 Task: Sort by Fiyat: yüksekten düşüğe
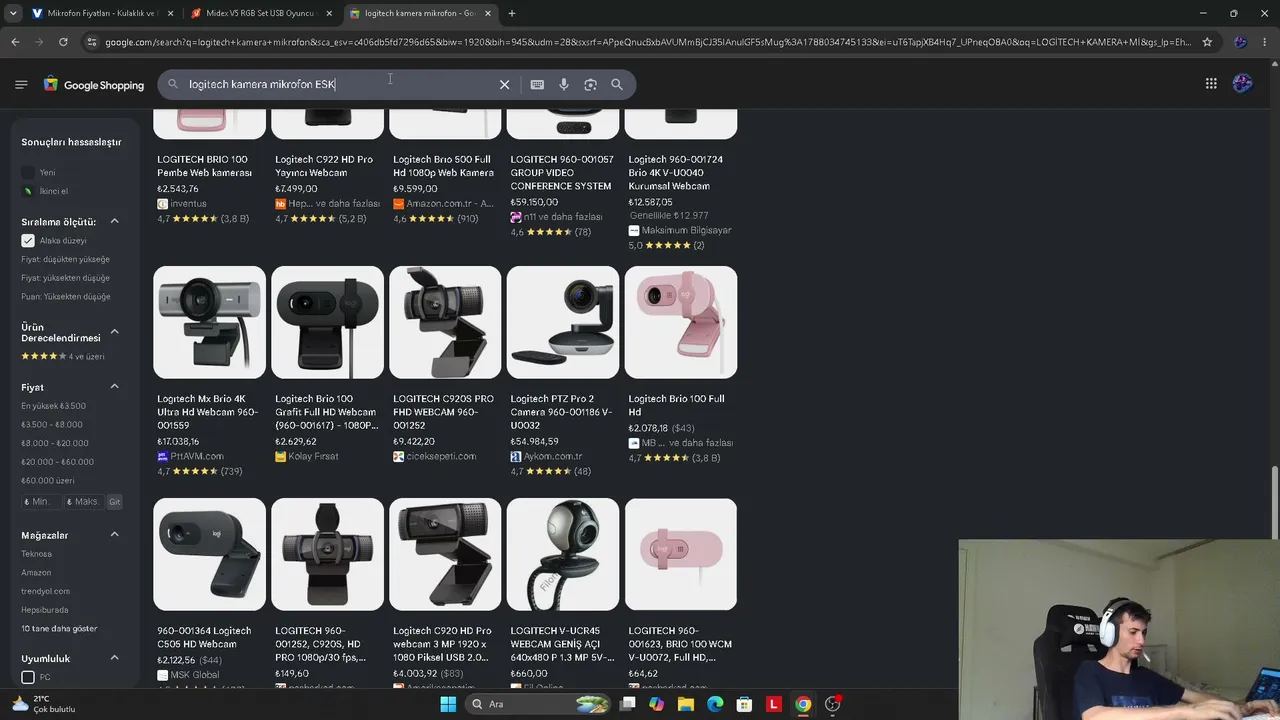(x=66, y=278)
